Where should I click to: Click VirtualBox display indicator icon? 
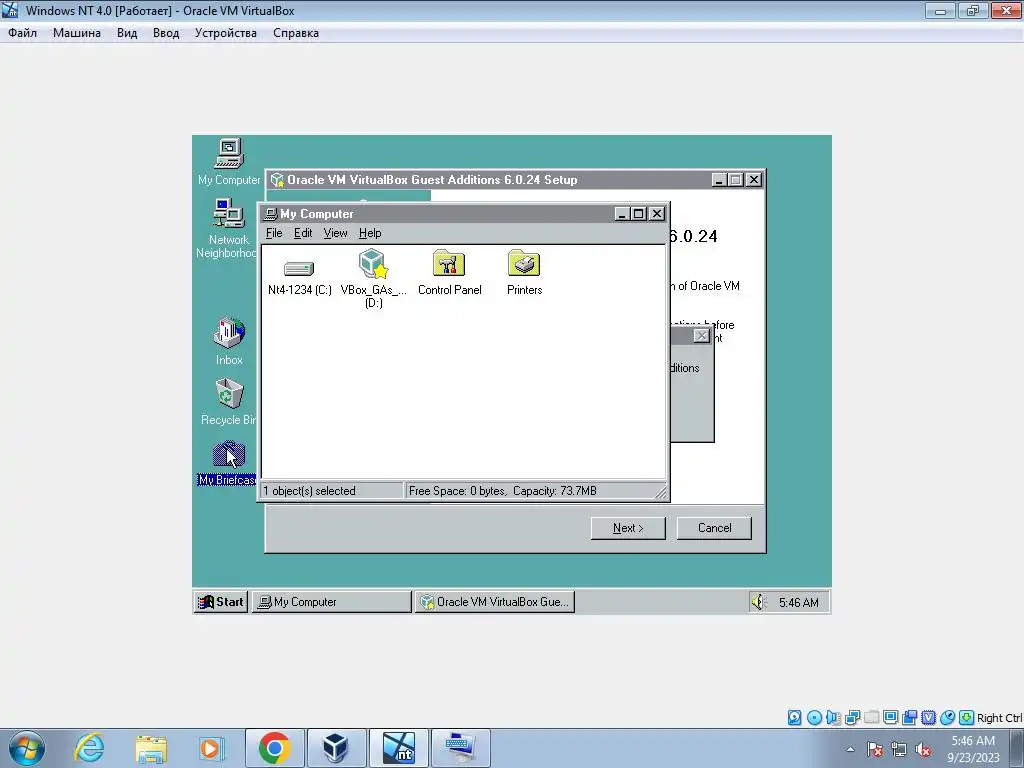[x=890, y=718]
